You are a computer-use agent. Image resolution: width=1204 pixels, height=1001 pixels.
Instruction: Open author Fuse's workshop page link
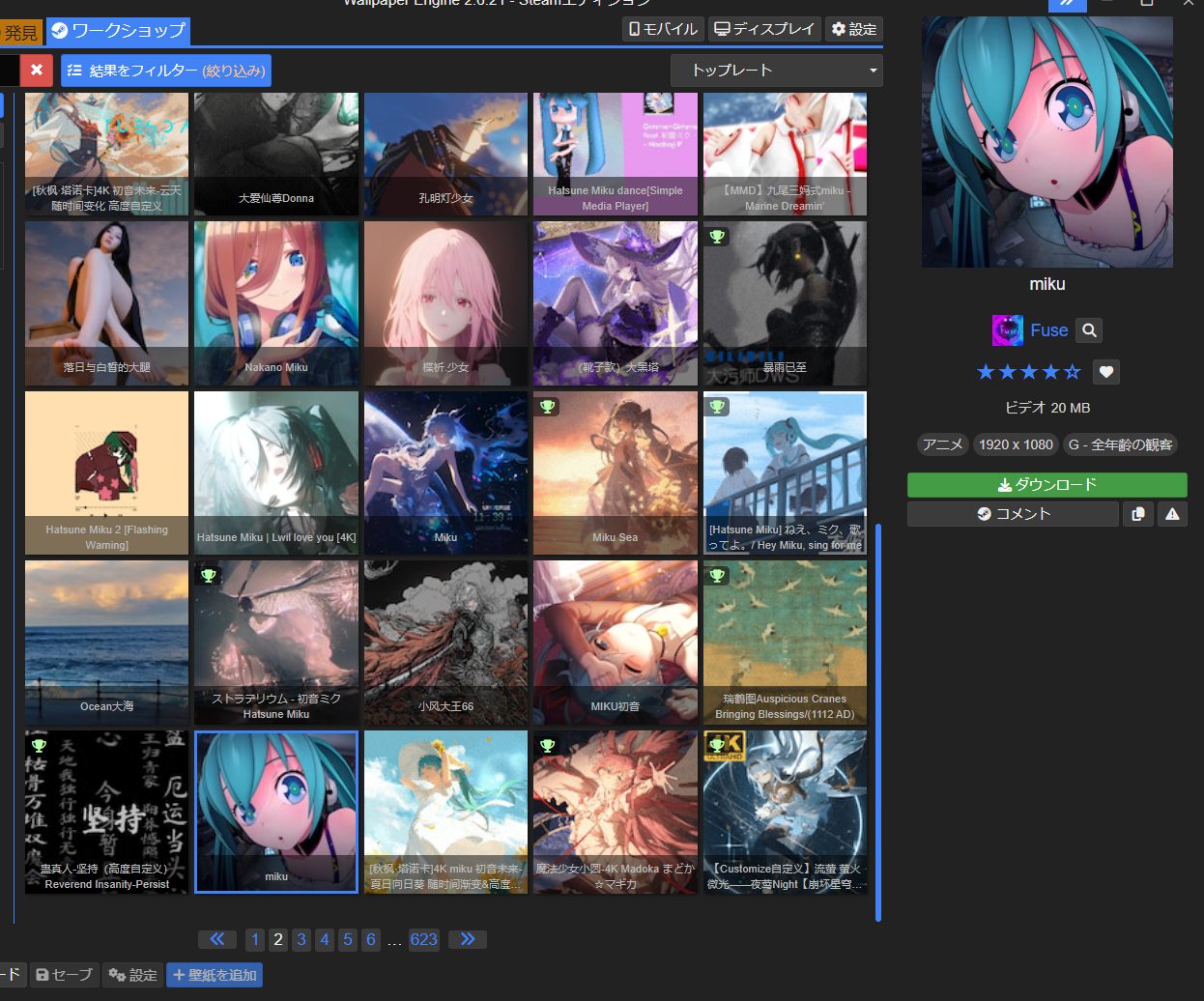1049,330
